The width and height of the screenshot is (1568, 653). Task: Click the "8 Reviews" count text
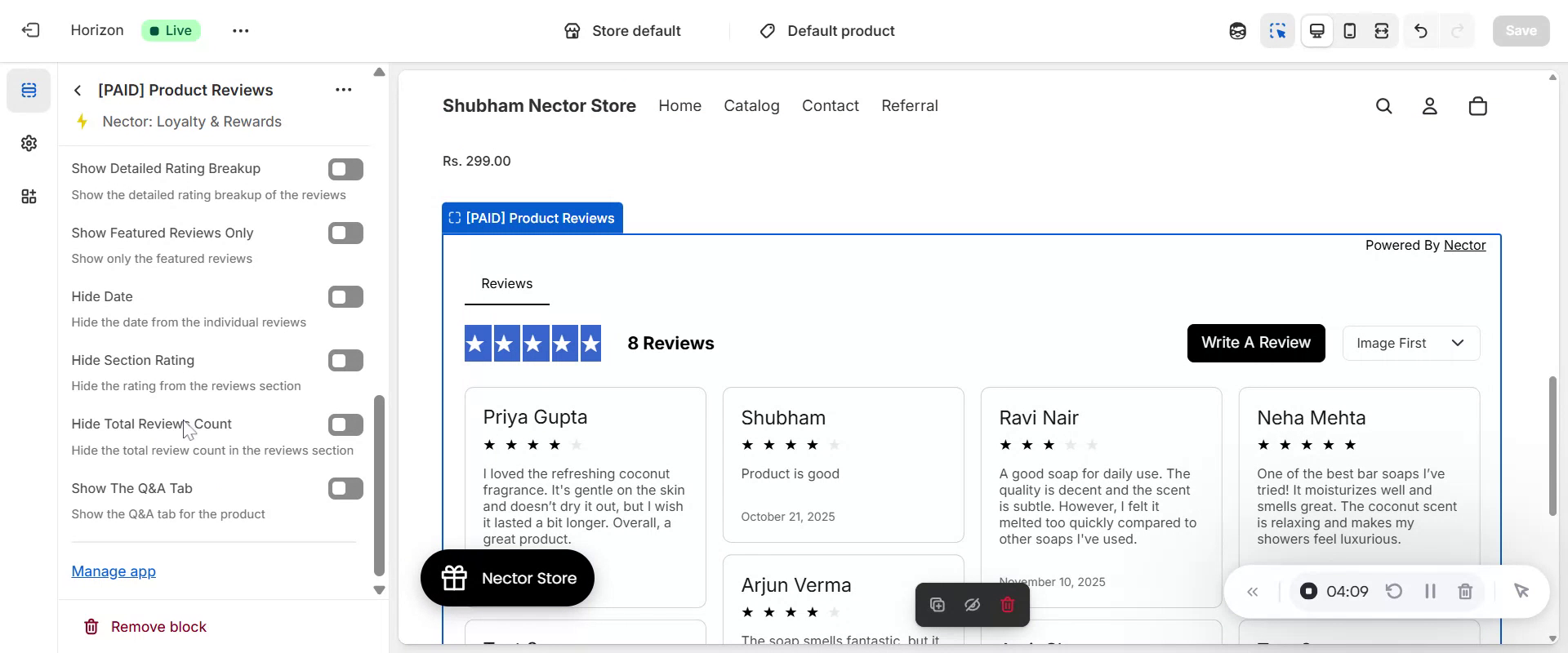670,344
